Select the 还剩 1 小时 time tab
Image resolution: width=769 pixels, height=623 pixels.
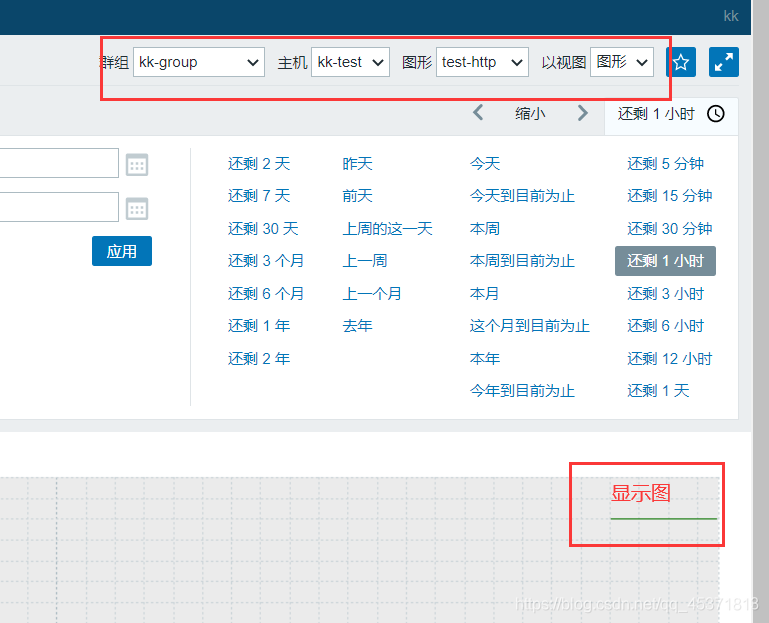(x=656, y=114)
